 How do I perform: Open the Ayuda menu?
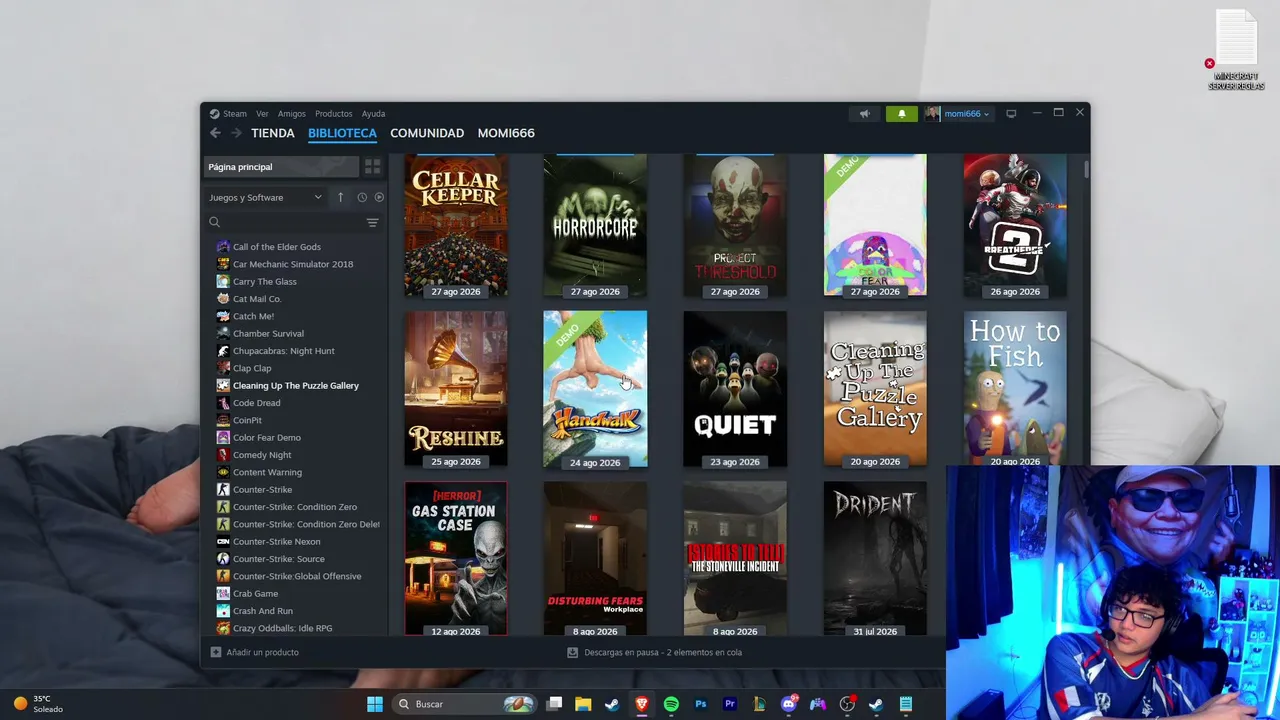pos(373,114)
